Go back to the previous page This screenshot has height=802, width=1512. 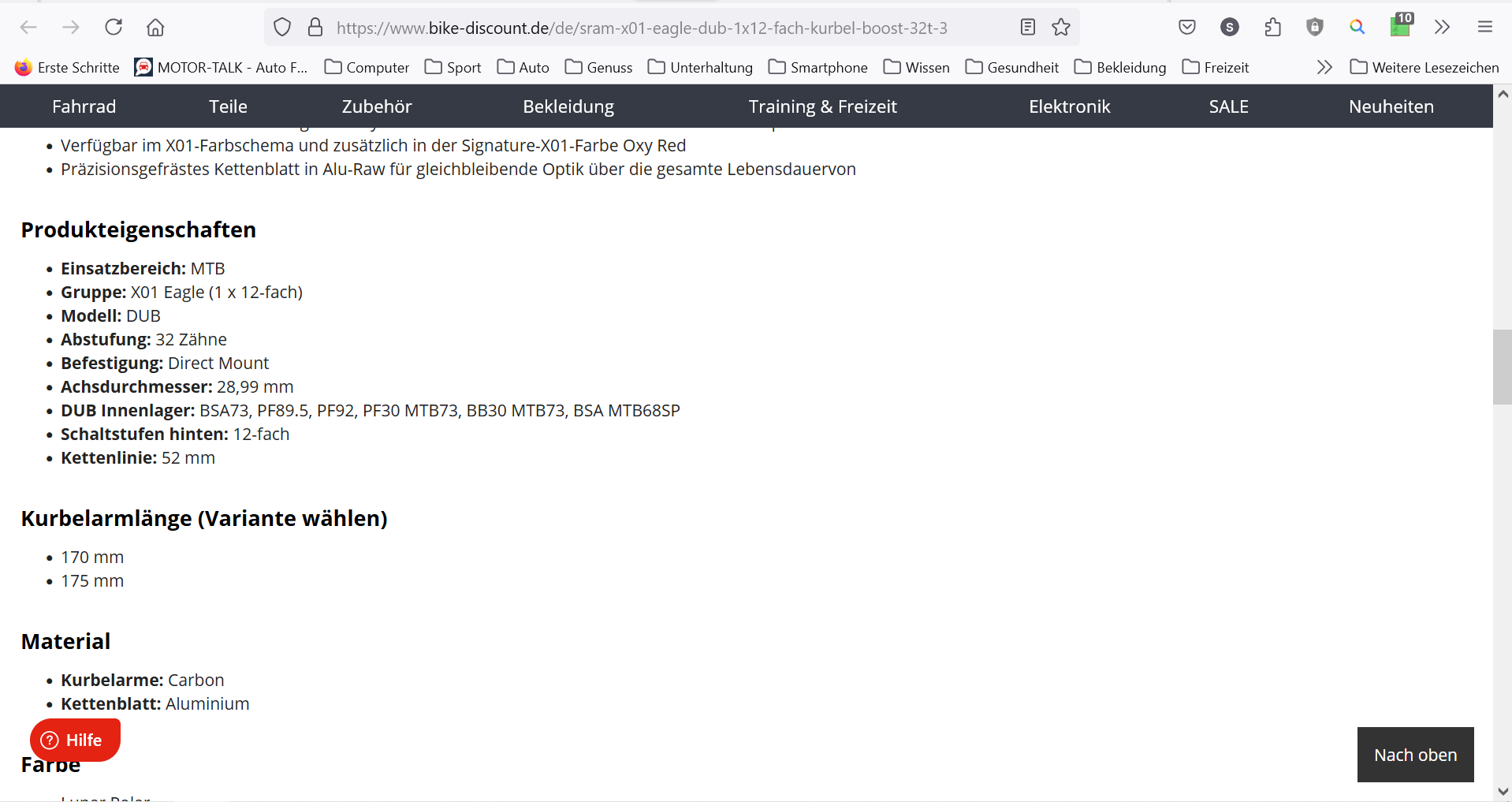click(x=28, y=28)
